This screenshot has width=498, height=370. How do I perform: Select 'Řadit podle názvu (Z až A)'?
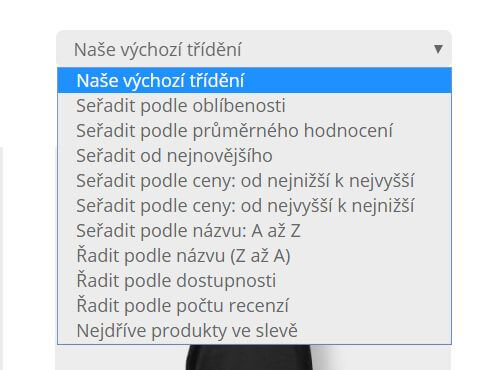pyautogui.click(x=254, y=256)
